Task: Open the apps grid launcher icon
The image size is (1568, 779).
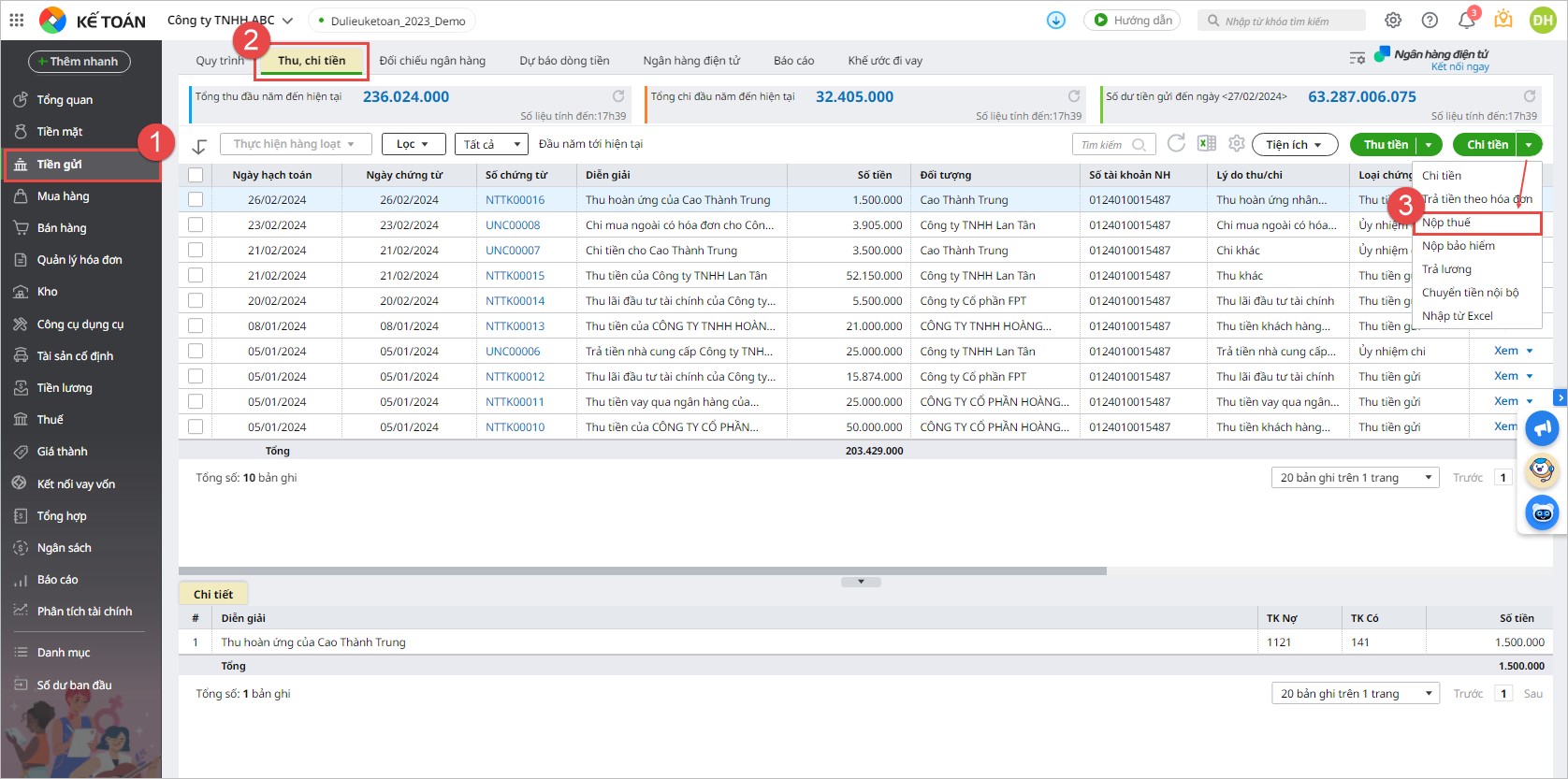Action: tap(17, 20)
